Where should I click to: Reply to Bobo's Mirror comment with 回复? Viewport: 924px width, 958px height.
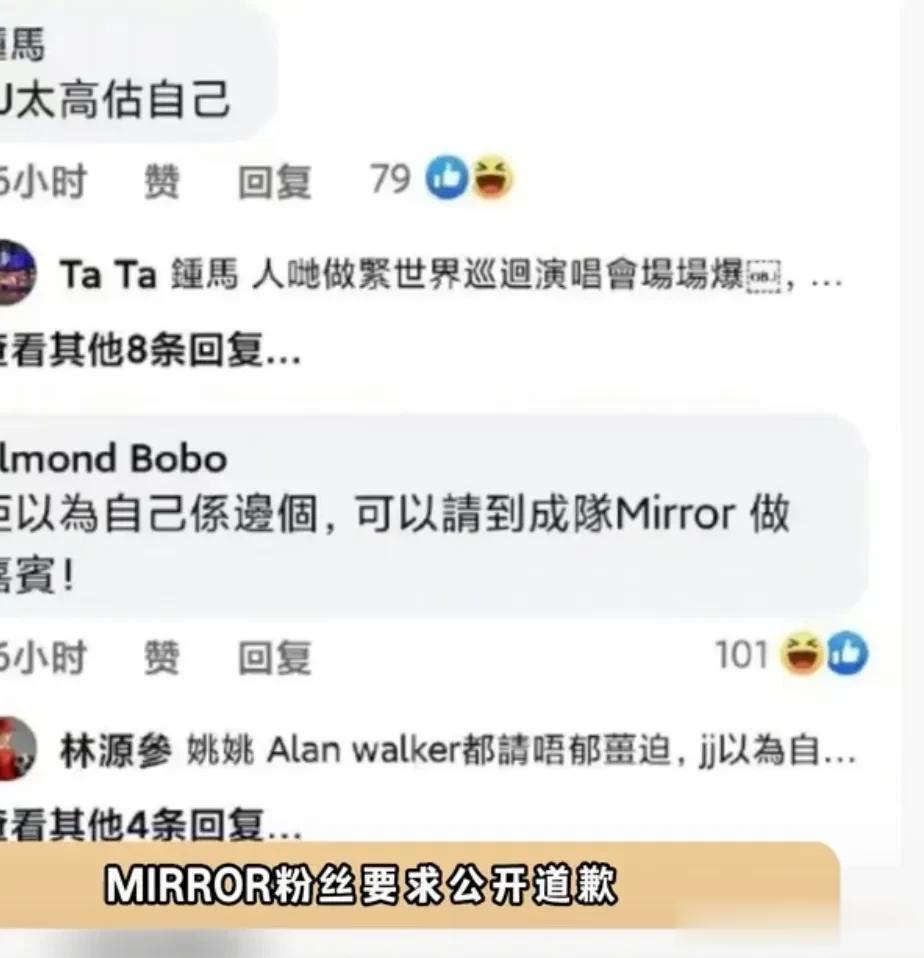[x=275, y=657]
